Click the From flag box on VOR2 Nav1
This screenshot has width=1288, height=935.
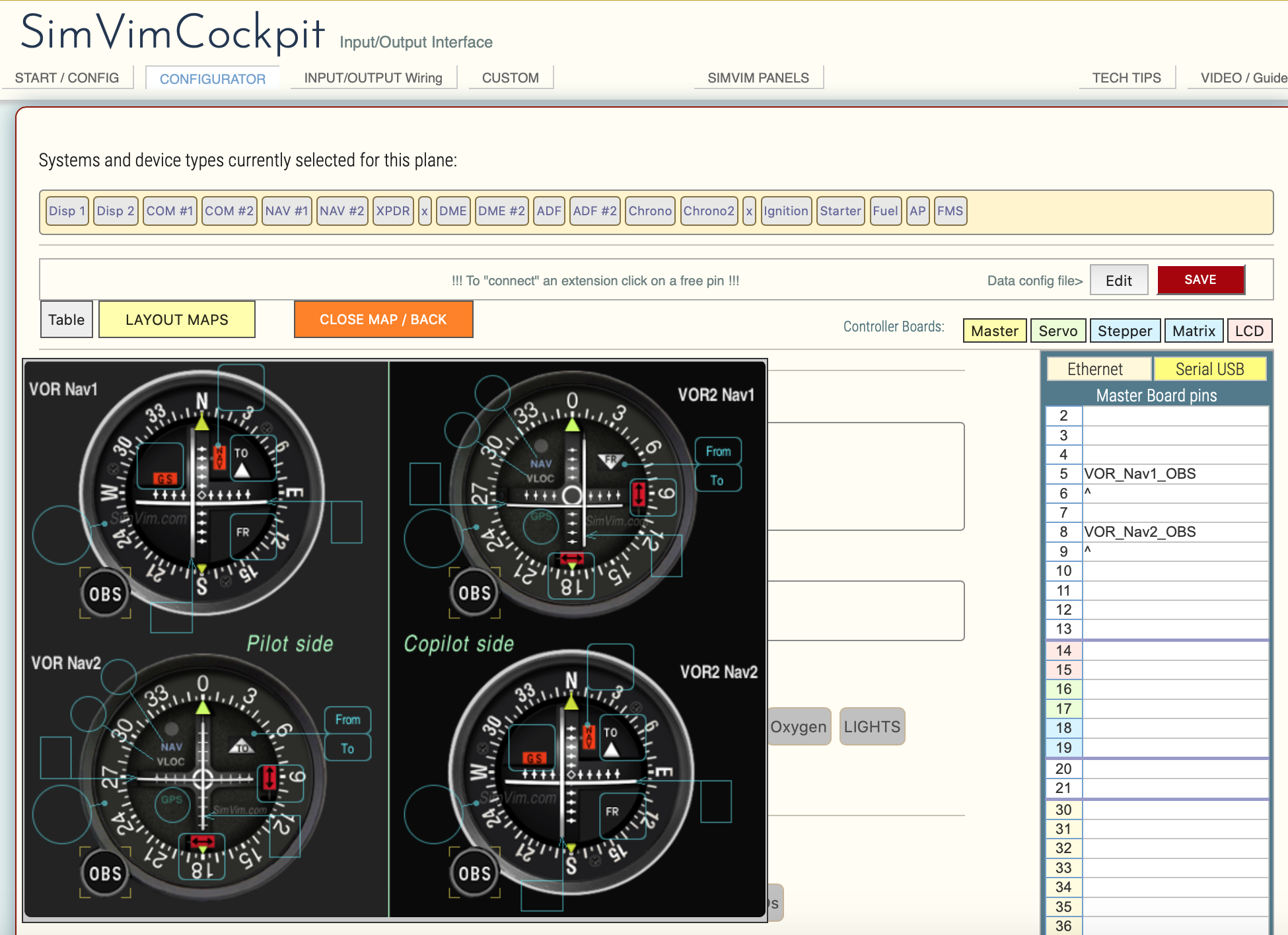point(718,451)
